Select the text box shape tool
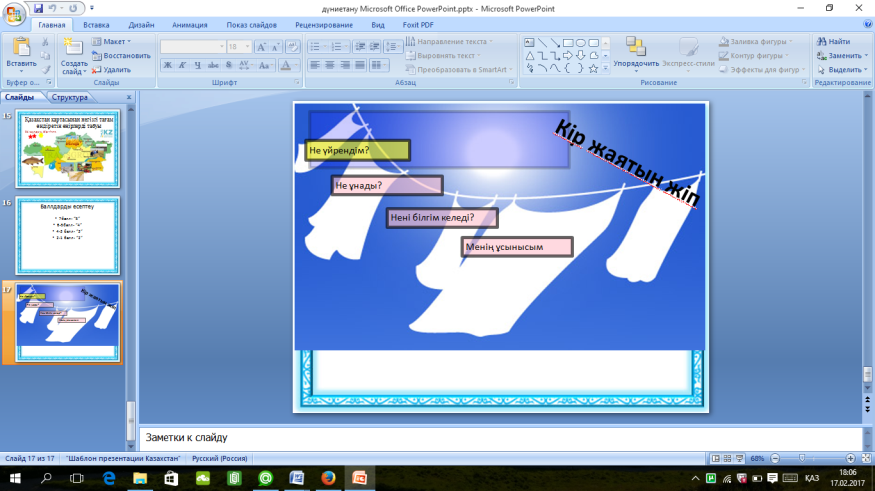875x491 pixels. tap(529, 42)
